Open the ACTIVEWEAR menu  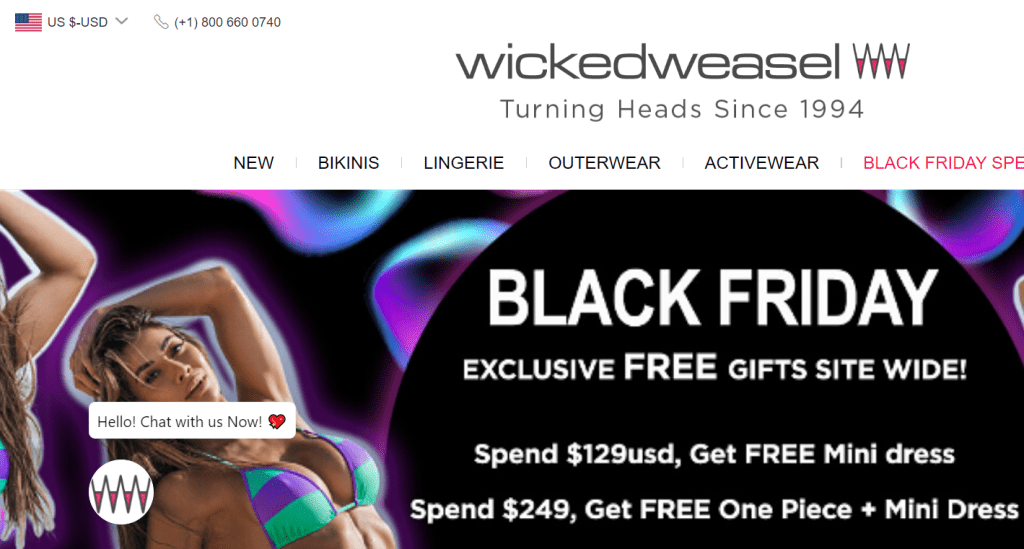tap(761, 163)
